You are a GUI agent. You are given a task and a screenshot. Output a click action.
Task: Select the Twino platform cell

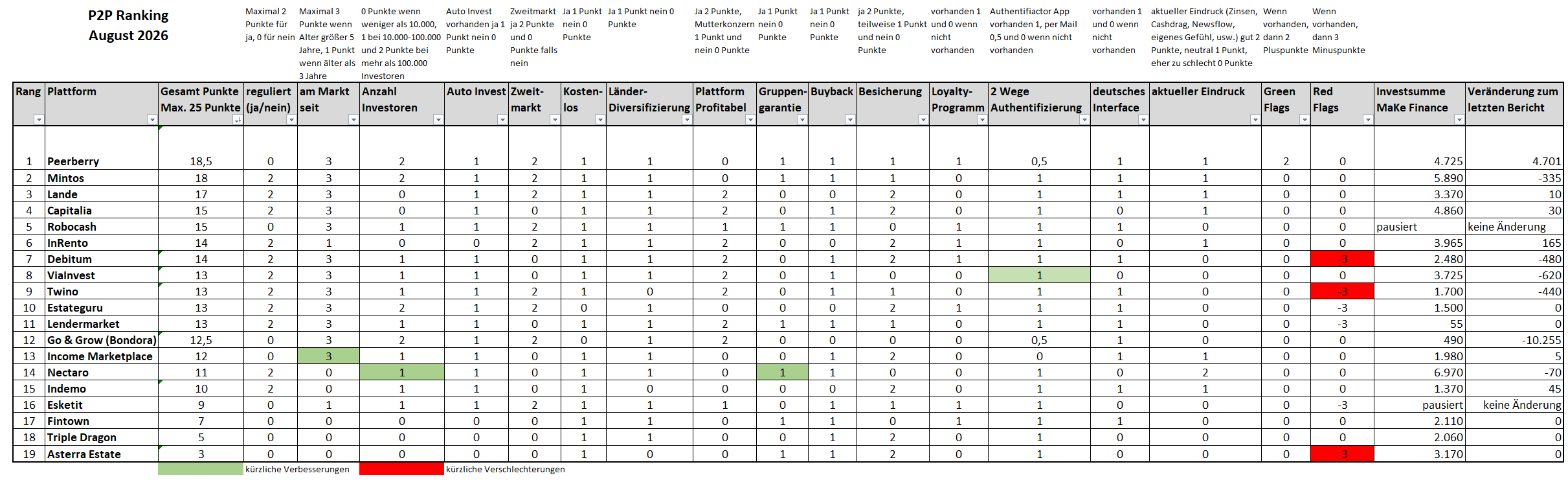[x=102, y=292]
